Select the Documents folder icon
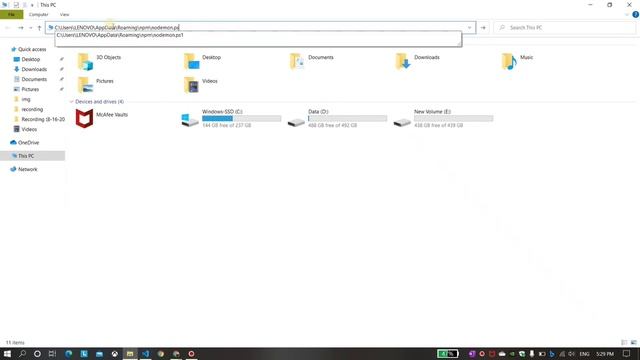The width and height of the screenshot is (640, 360). coord(297,62)
